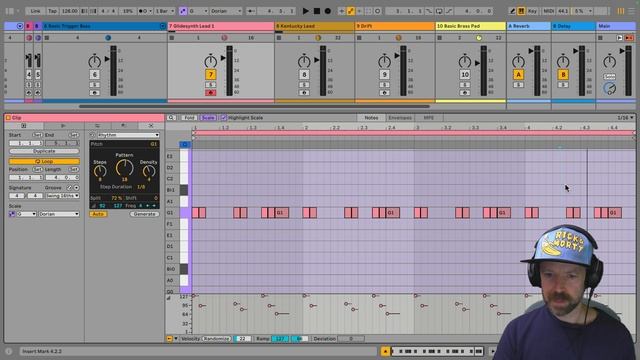Open the root note G dropdown in the control bar
Screen dimensions: 640x360
coord(198,11)
